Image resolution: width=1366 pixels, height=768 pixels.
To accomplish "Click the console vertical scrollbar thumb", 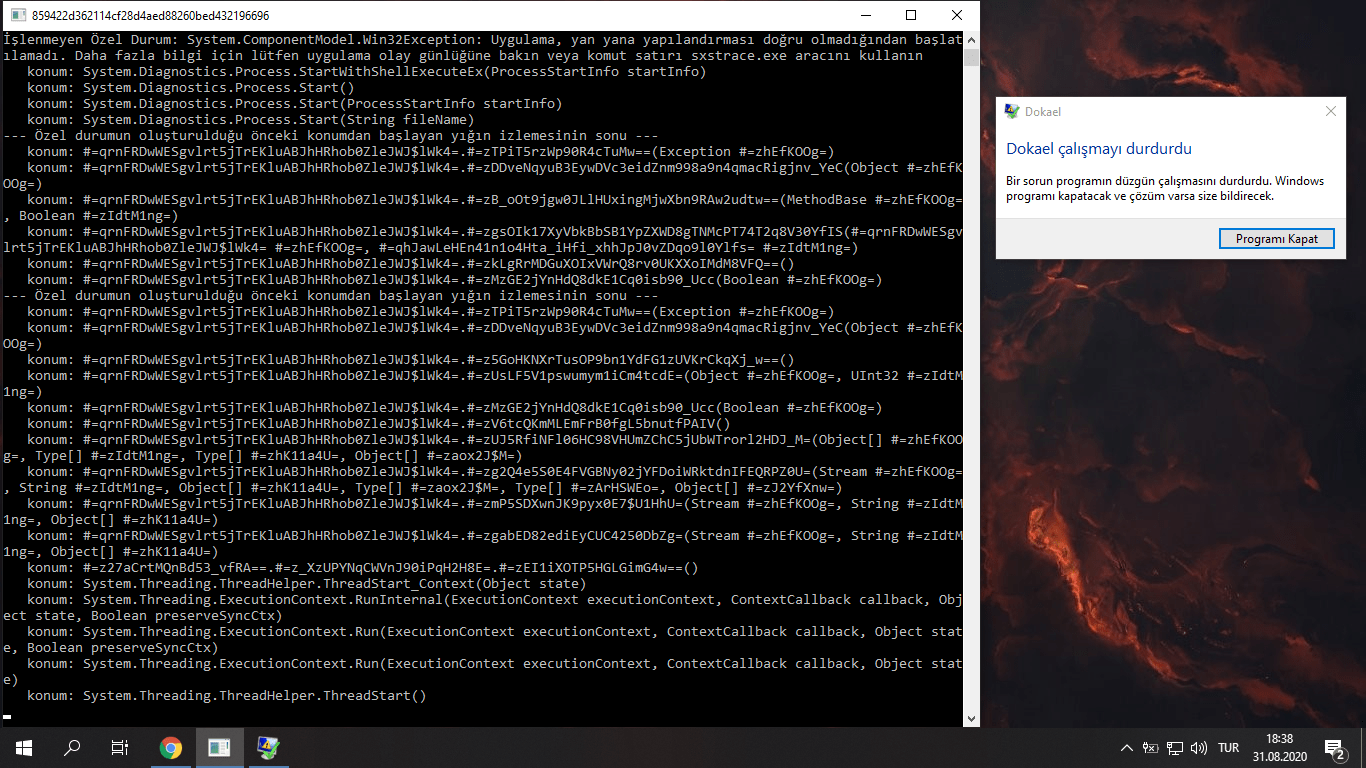I will (971, 57).
